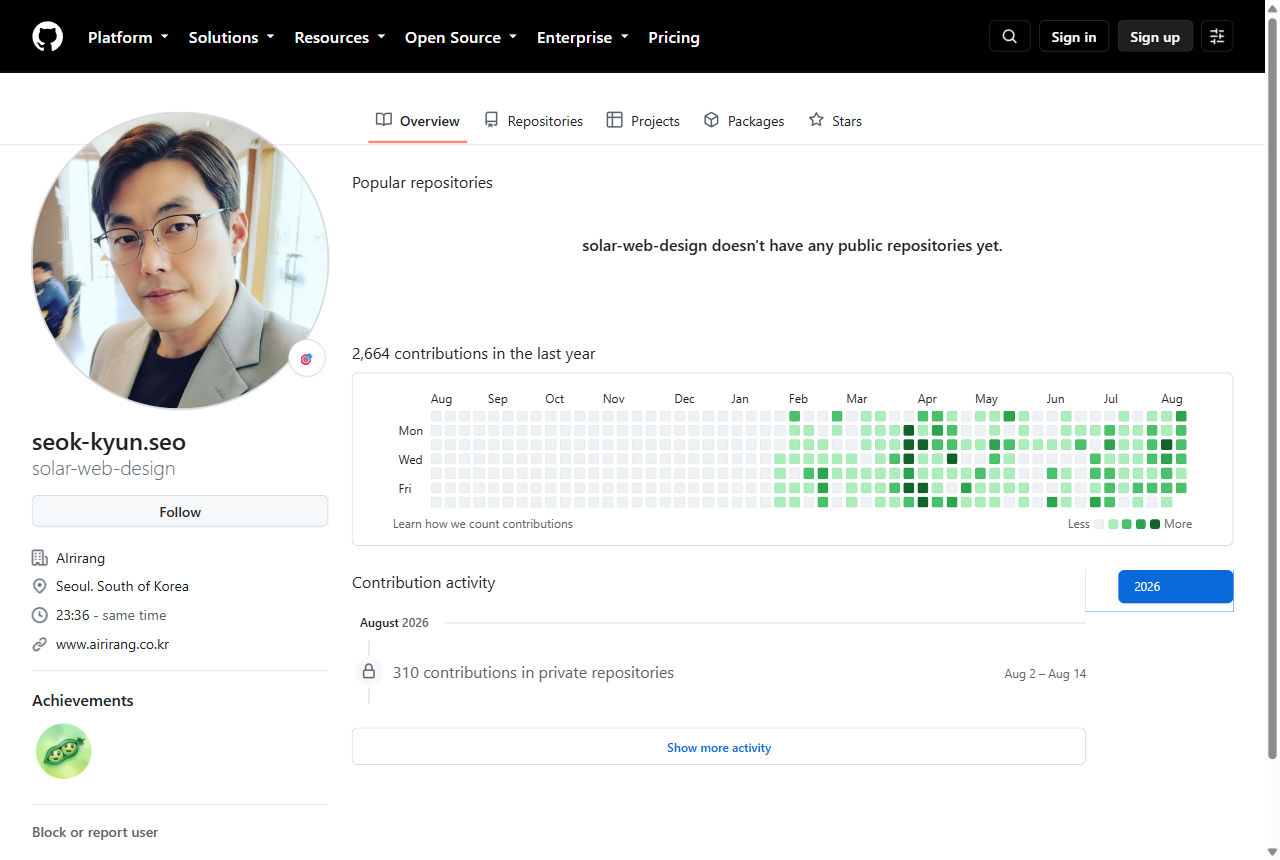Click the book icon in Overview tab
The width and height of the screenshot is (1280, 860).
(384, 120)
